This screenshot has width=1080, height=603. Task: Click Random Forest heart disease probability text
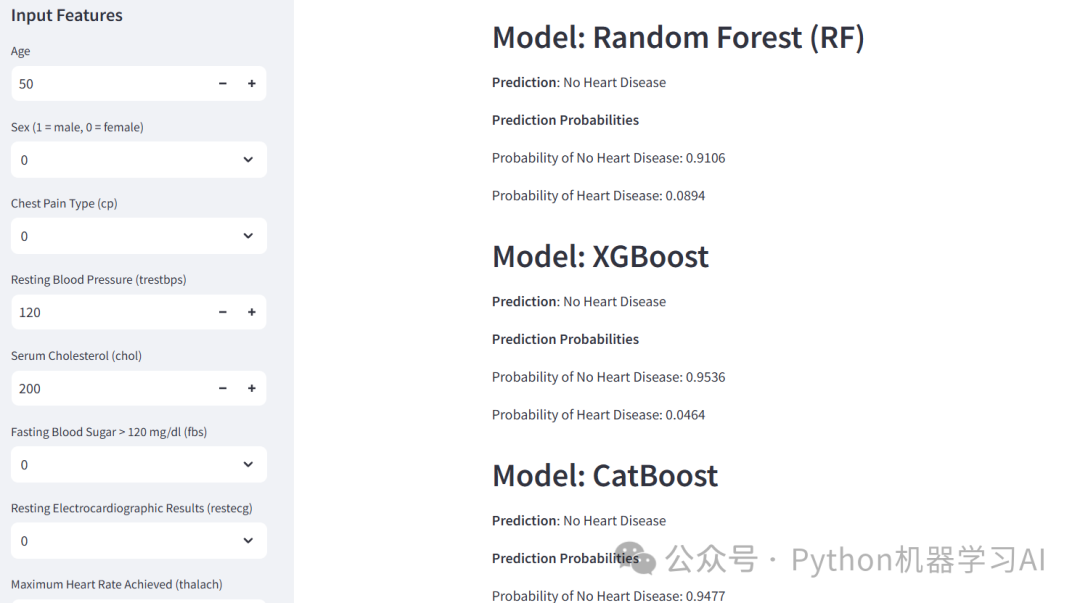point(598,196)
